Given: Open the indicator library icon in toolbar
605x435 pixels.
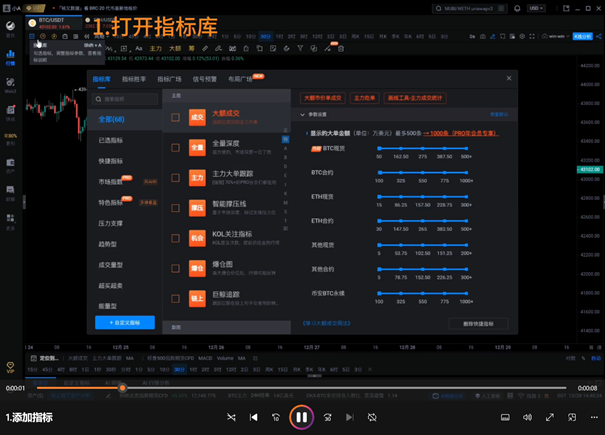Looking at the screenshot, I should point(32,36).
